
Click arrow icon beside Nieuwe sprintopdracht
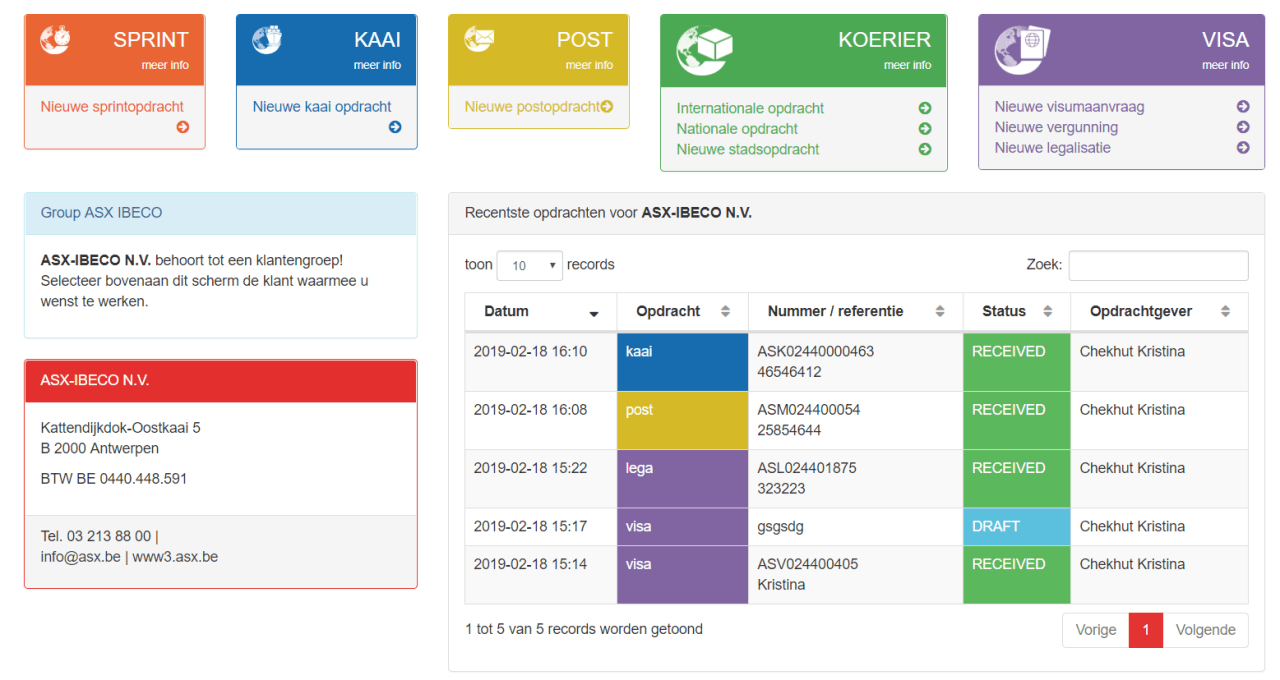pos(182,127)
